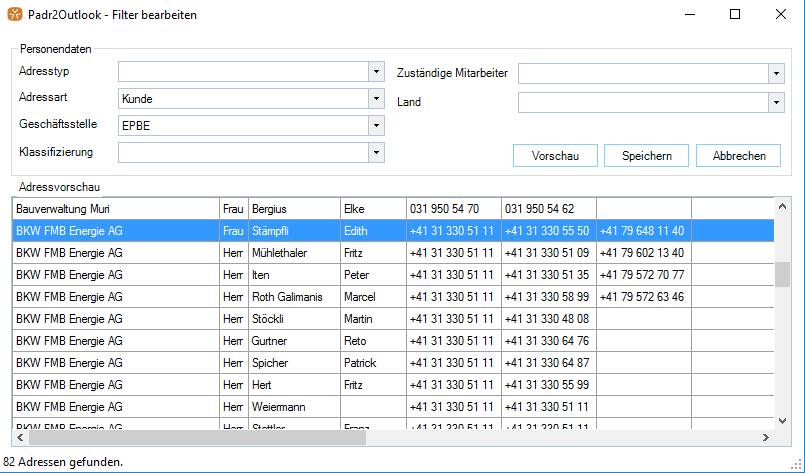Select the Bauverwaltung Muri row
The width and height of the screenshot is (805, 473).
pyautogui.click(x=115, y=209)
